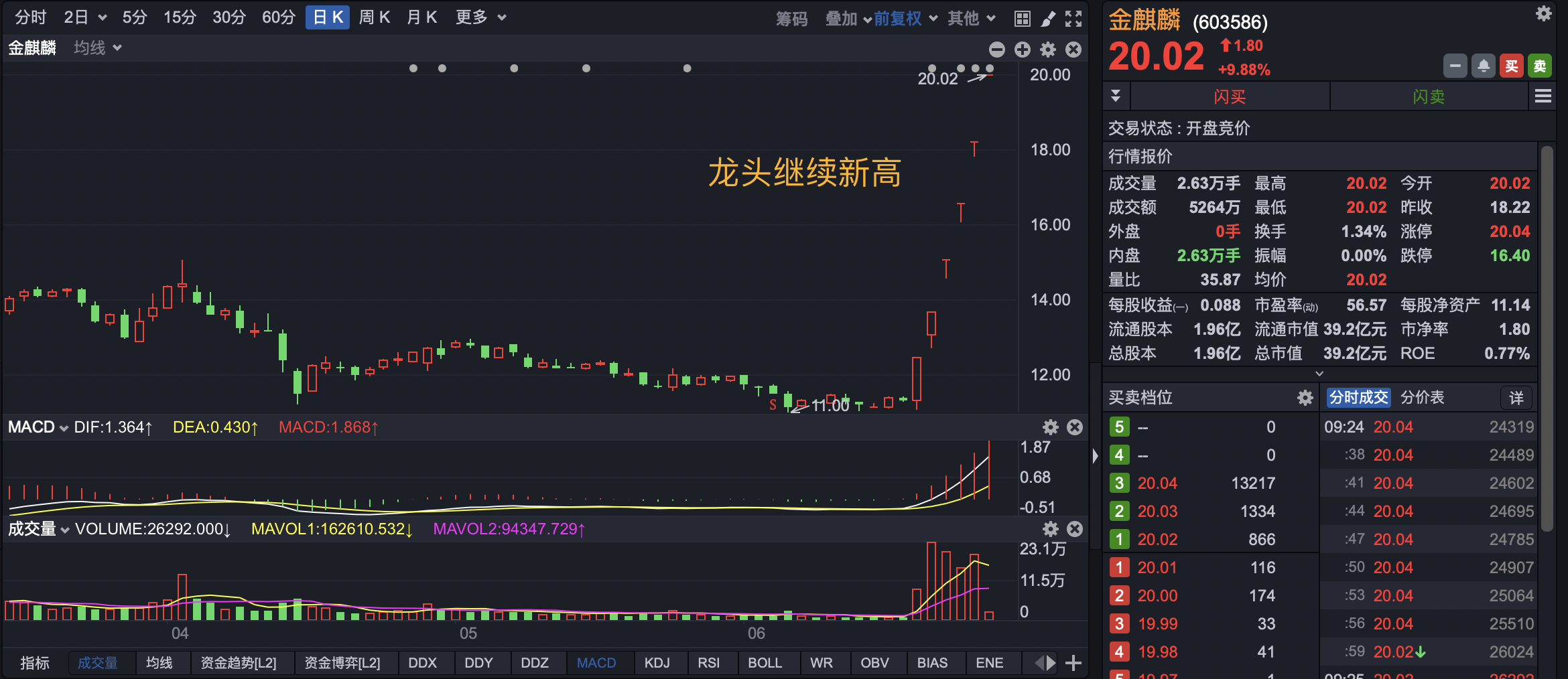1568x679 pixels.
Task: Open the 2日 period dropdown
Action: (x=85, y=17)
